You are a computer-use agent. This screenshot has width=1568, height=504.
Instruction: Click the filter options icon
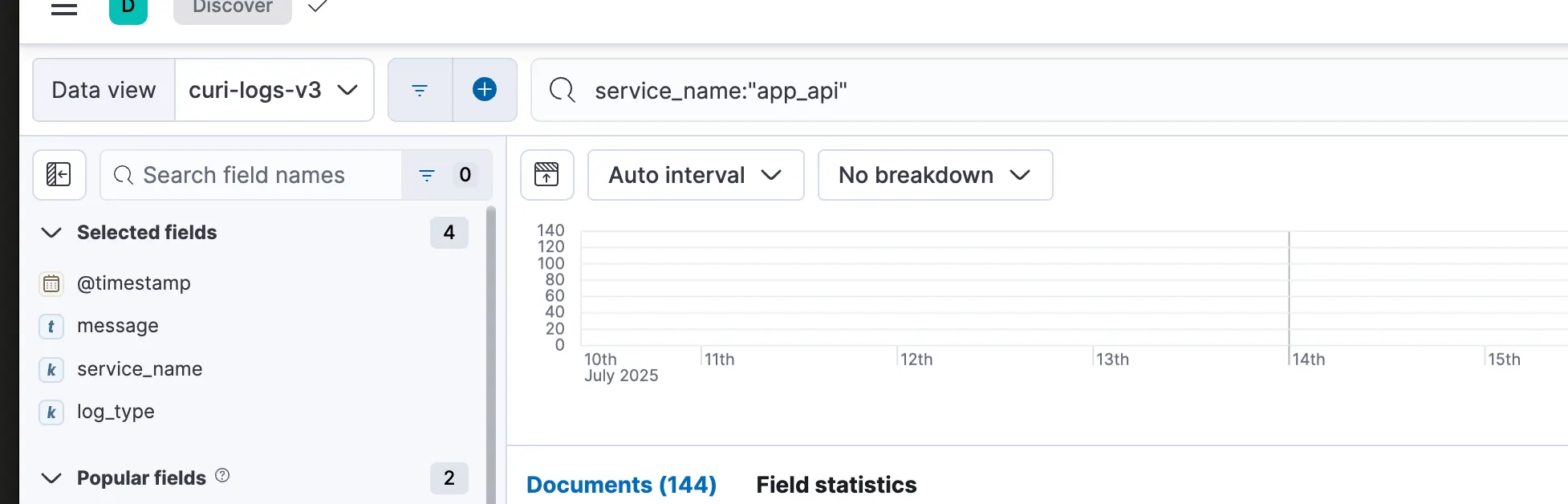click(420, 90)
